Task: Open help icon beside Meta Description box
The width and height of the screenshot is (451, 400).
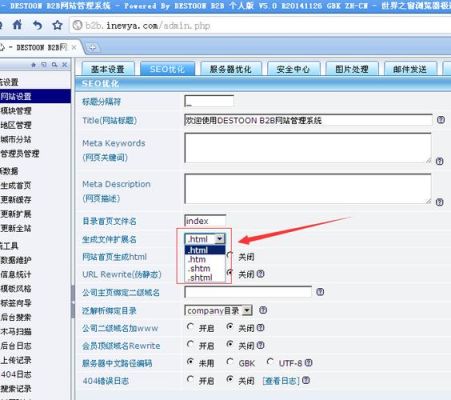Action: (440, 202)
